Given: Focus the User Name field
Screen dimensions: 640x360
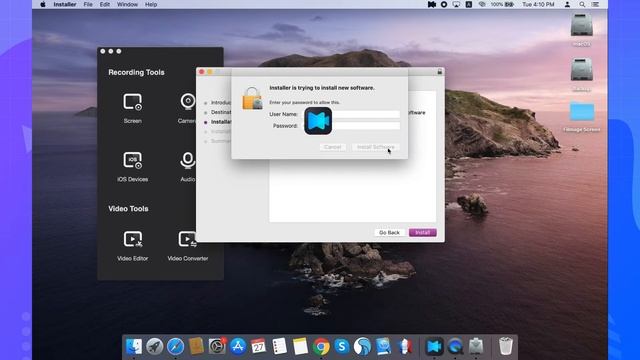Looking at the screenshot, I should 351,114.
